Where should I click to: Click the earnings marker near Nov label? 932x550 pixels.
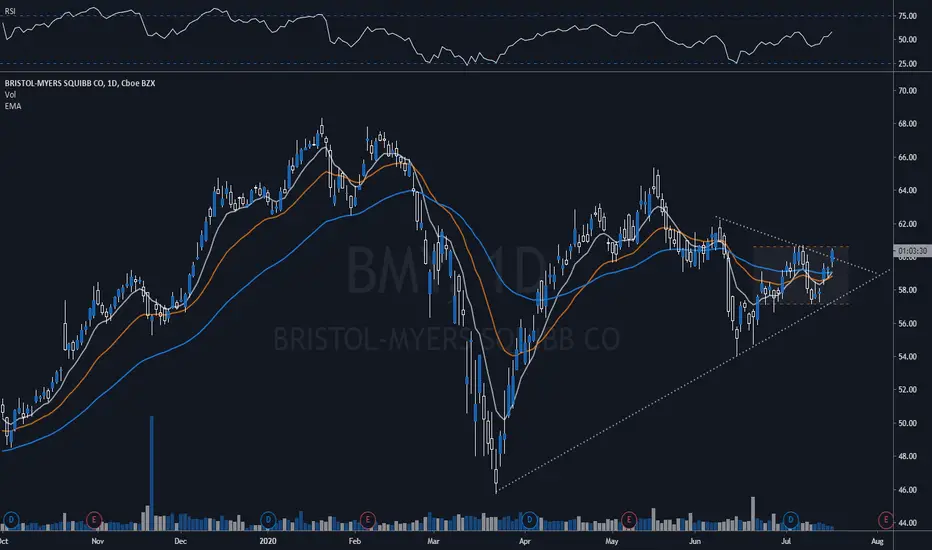coord(94,520)
